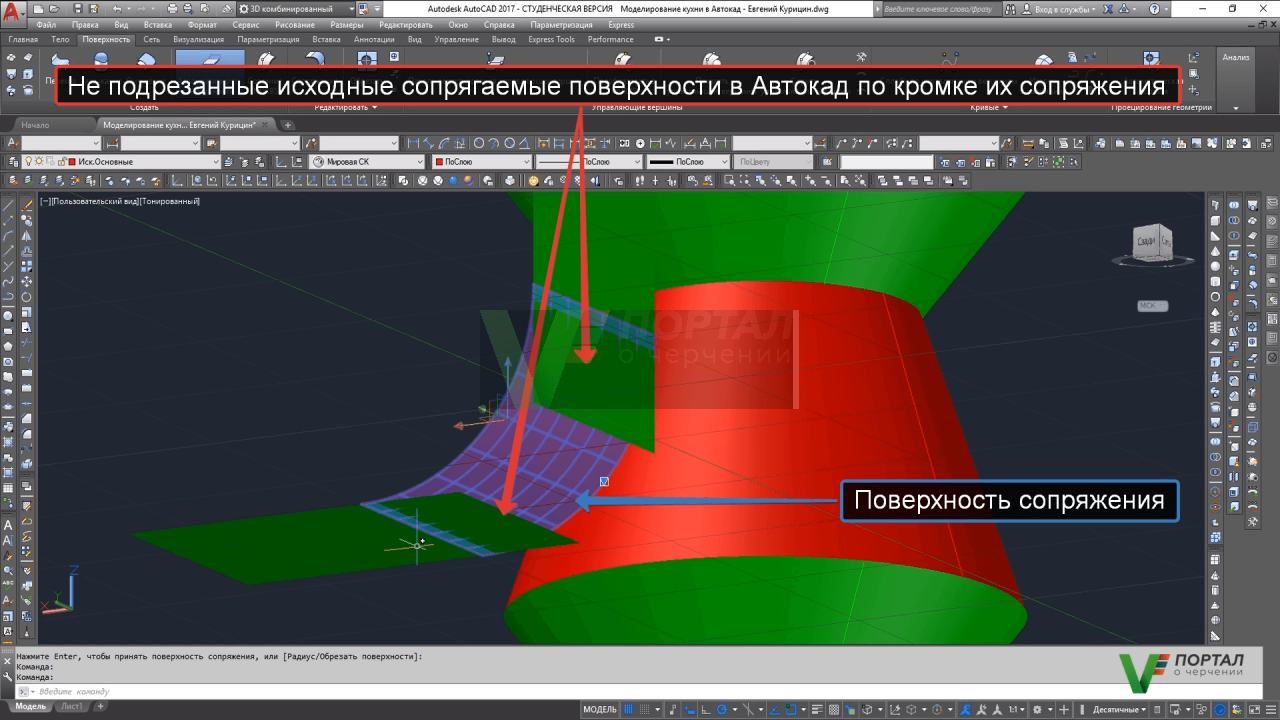The height and width of the screenshot is (720, 1280).
Task: Open the Рисование menu
Action: [294, 25]
